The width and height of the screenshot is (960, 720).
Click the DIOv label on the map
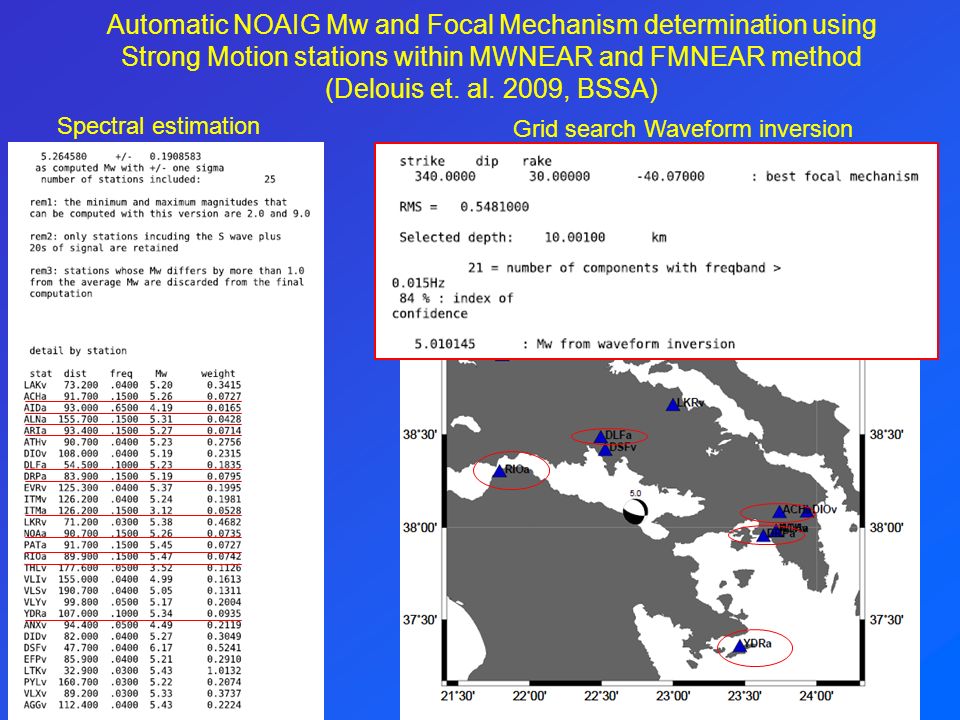[824, 509]
